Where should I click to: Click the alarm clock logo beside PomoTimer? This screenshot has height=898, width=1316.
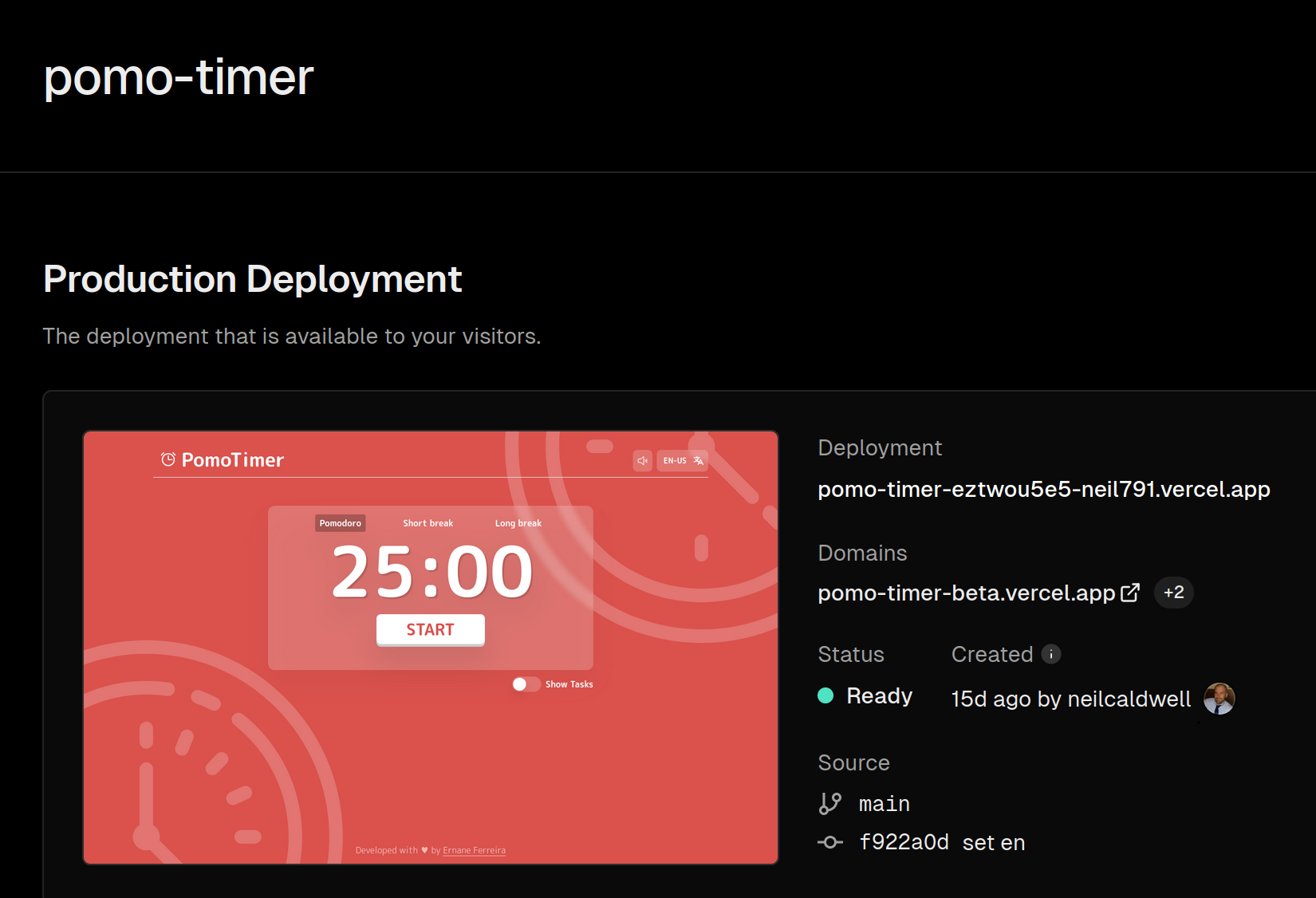pos(167,459)
